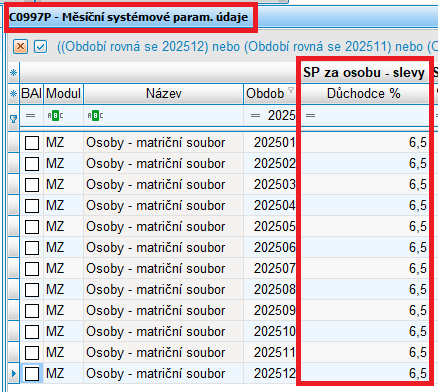Click the asterisk icon in the band header row
The height and width of the screenshot is (392, 438).
(13, 72)
